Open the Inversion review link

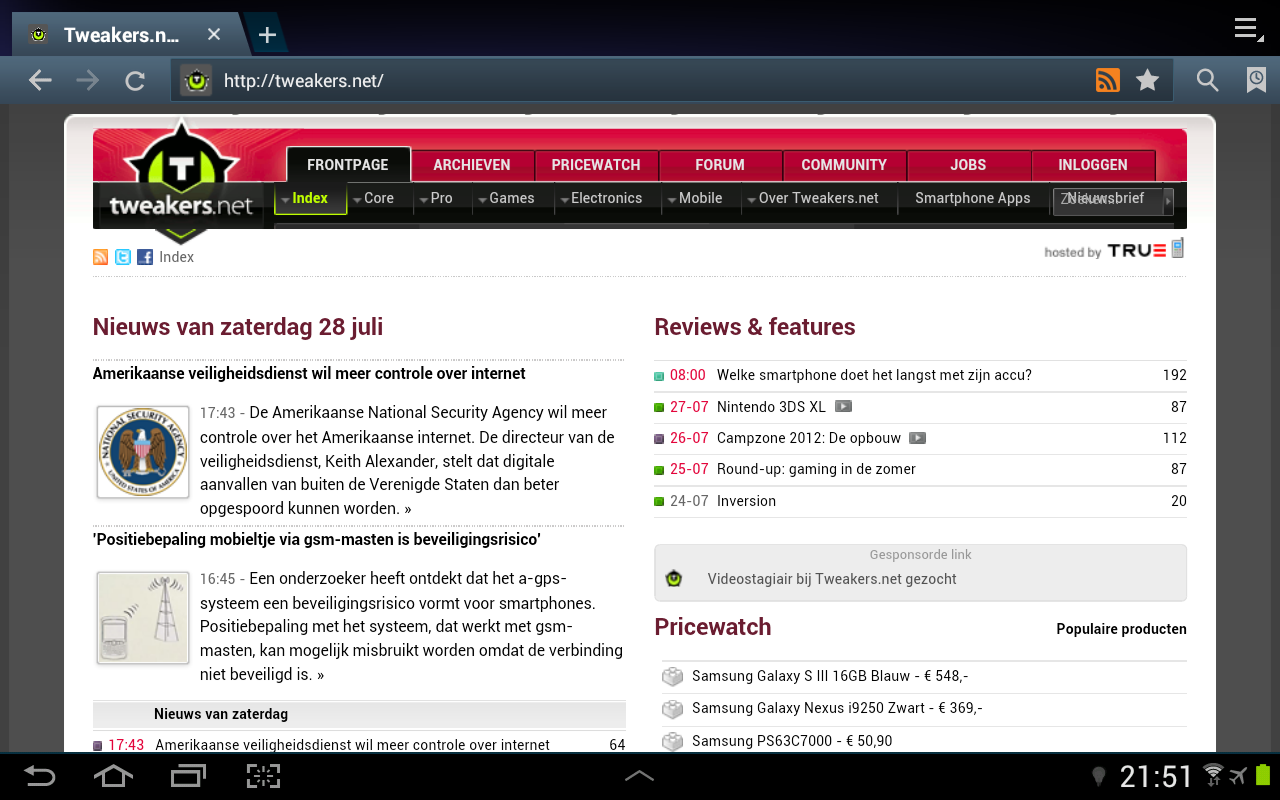746,501
